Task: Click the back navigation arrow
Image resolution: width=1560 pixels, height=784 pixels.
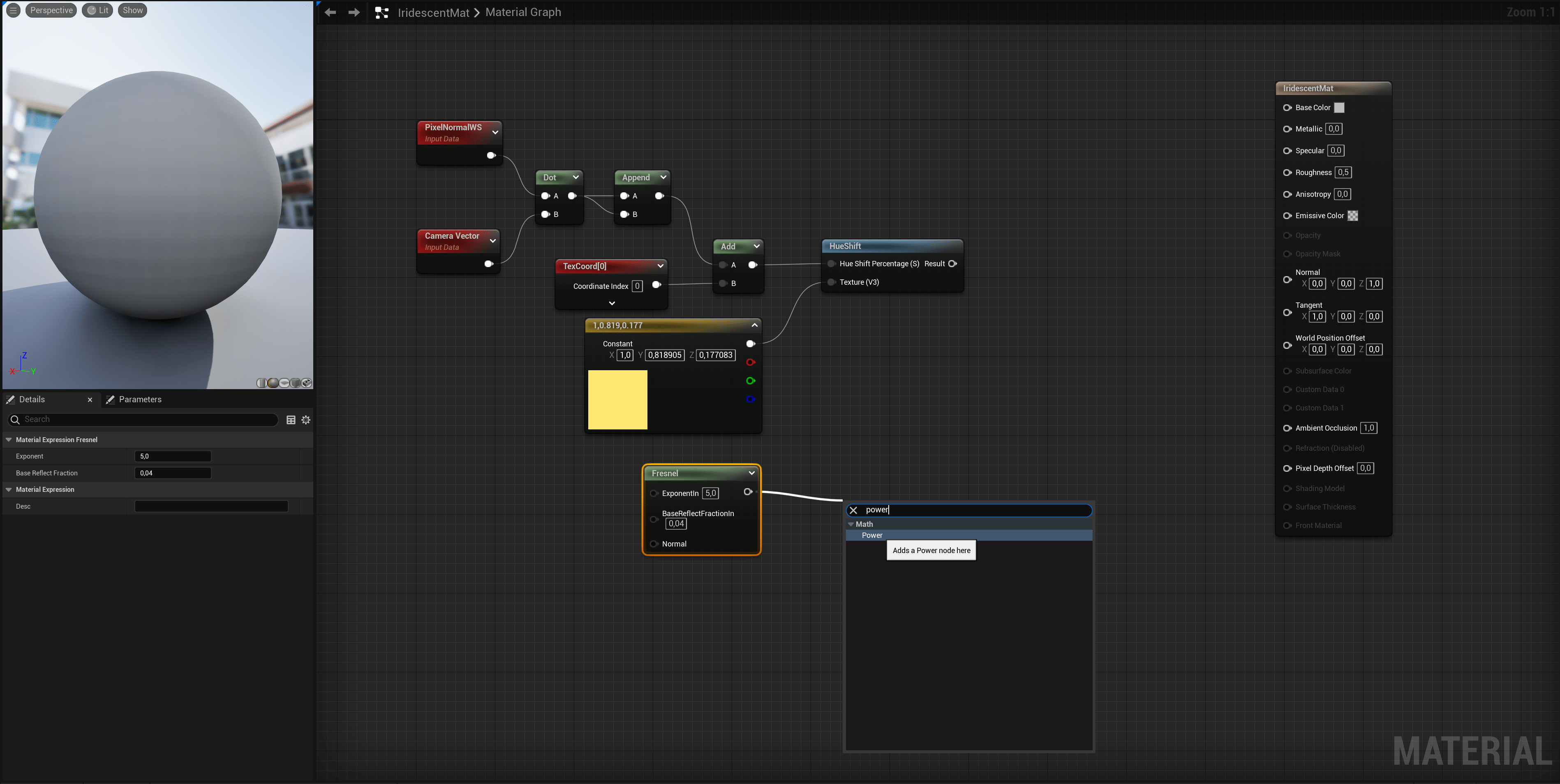Action: (330, 12)
